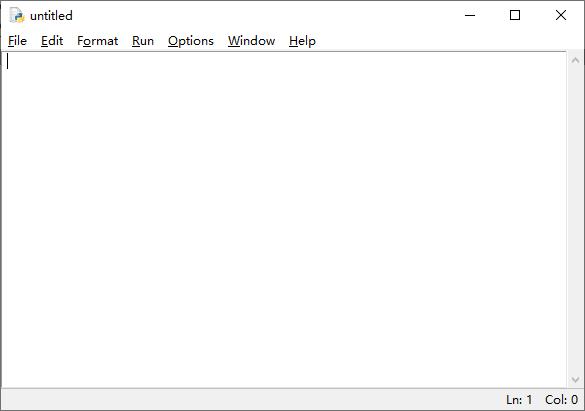Open the Run menu

pyautogui.click(x=143, y=41)
